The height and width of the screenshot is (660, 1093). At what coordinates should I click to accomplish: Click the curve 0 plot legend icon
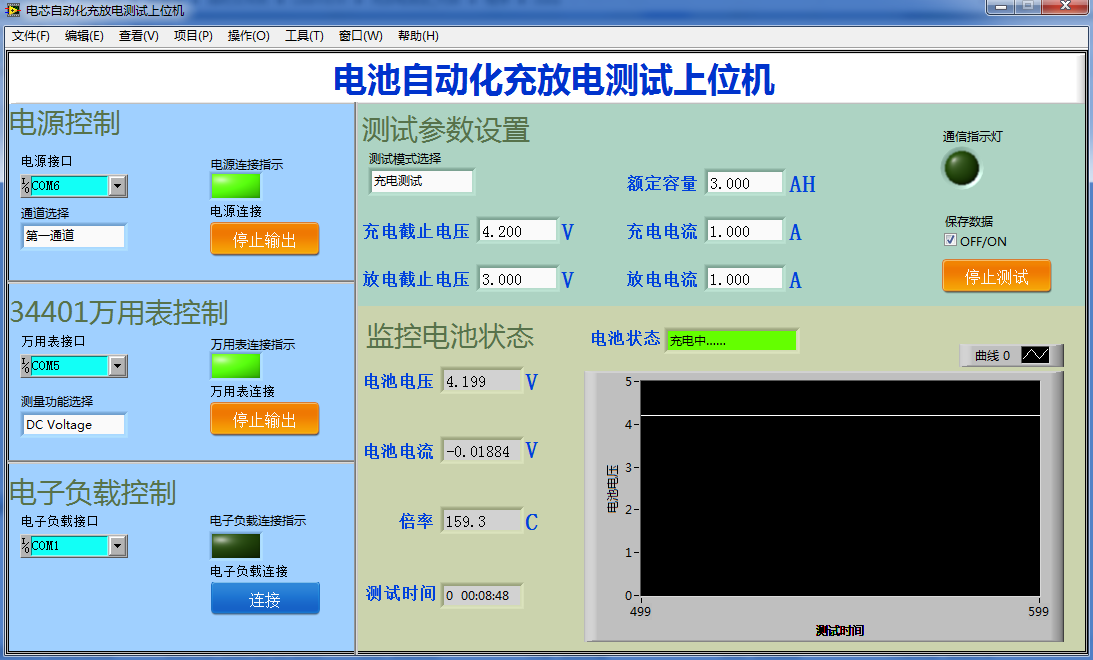click(1035, 355)
